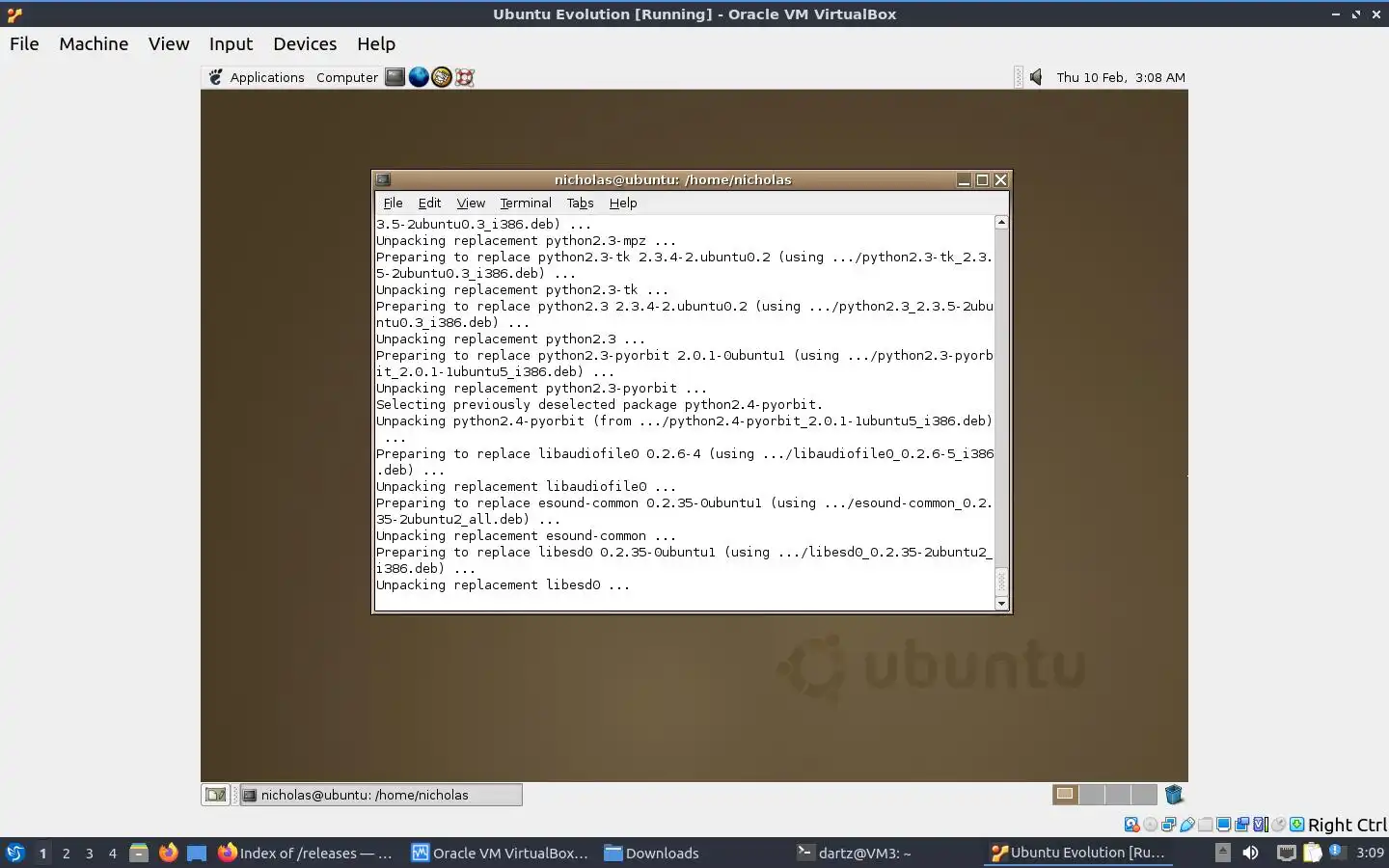Click VirtualBox hard disk activity indicator

tap(1132, 825)
